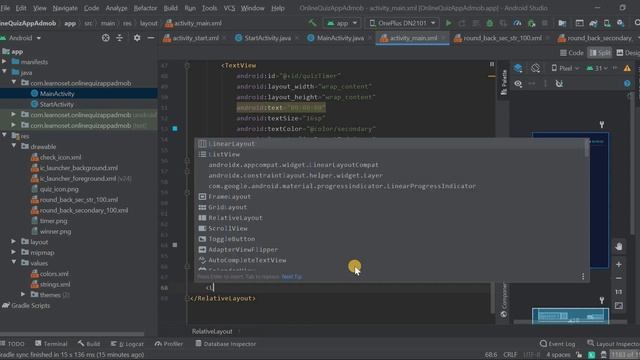640x360 pixels.
Task: Click autocomplete popup scrollbar
Action: 587,149
